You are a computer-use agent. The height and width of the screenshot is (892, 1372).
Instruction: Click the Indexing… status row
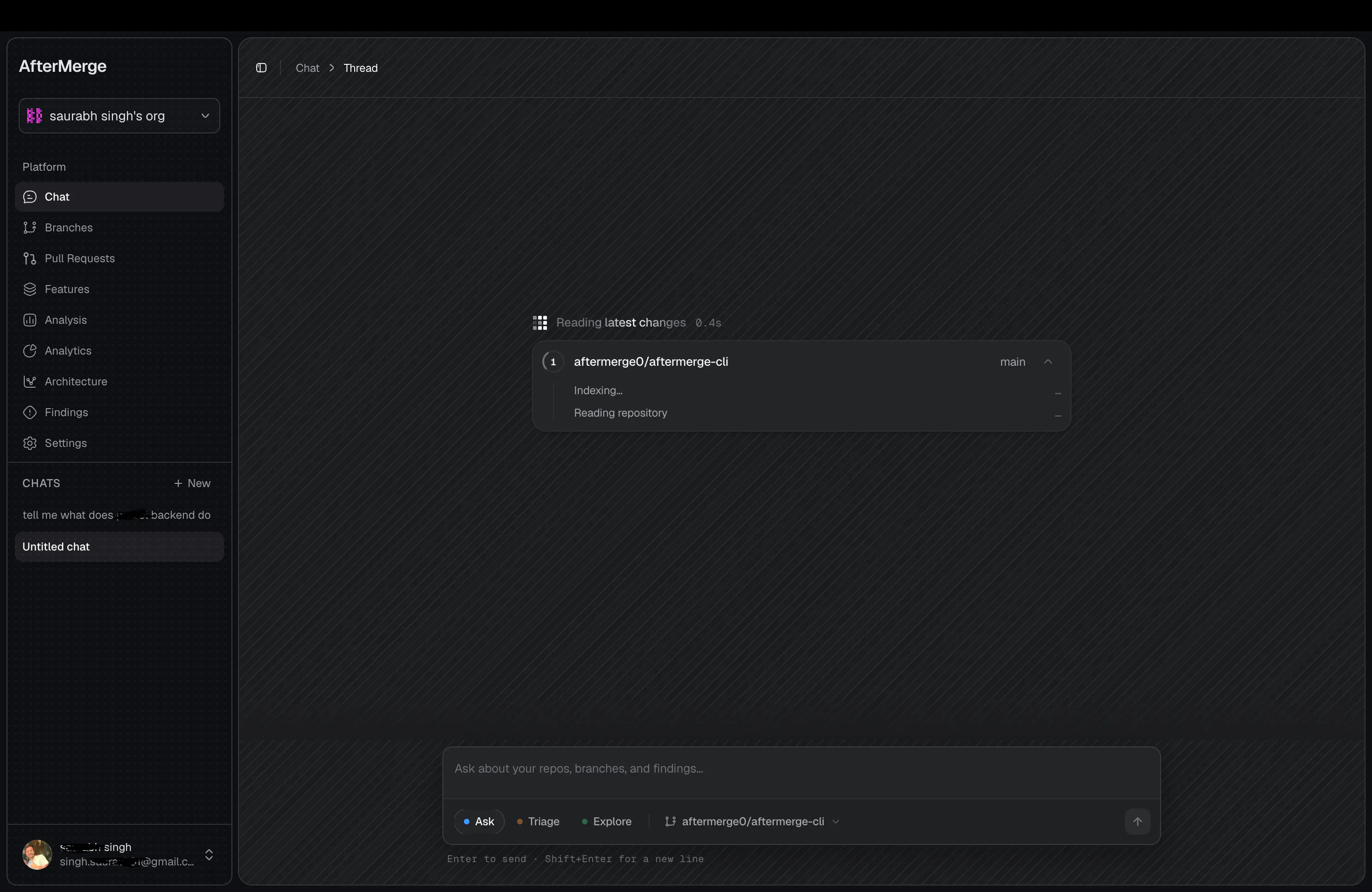point(817,390)
